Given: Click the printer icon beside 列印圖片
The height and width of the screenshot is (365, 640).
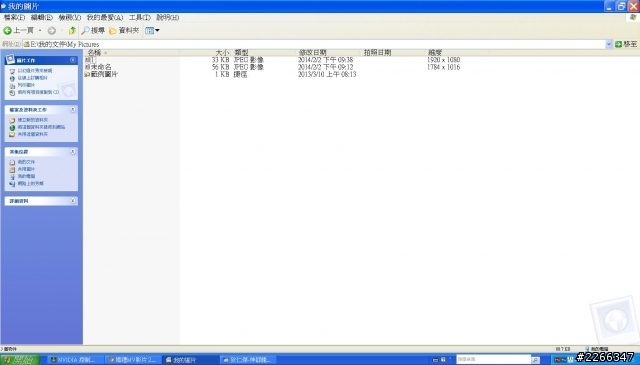Looking at the screenshot, I should tap(12, 85).
